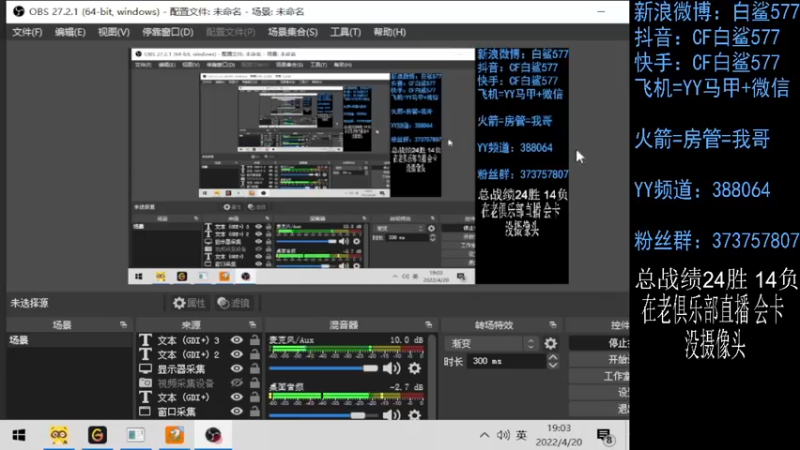Image resolution: width=800 pixels, height=450 pixels.
Task: Click the 属性 properties button
Action: 189,303
